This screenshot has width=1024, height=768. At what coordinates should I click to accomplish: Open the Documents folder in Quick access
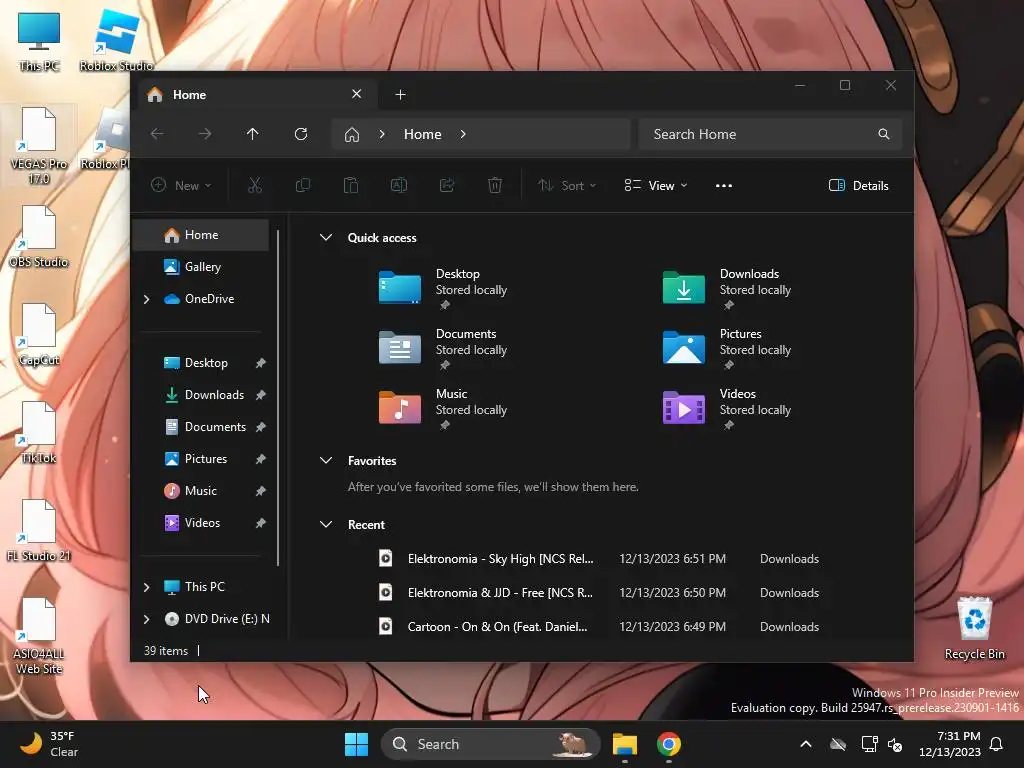(444, 349)
